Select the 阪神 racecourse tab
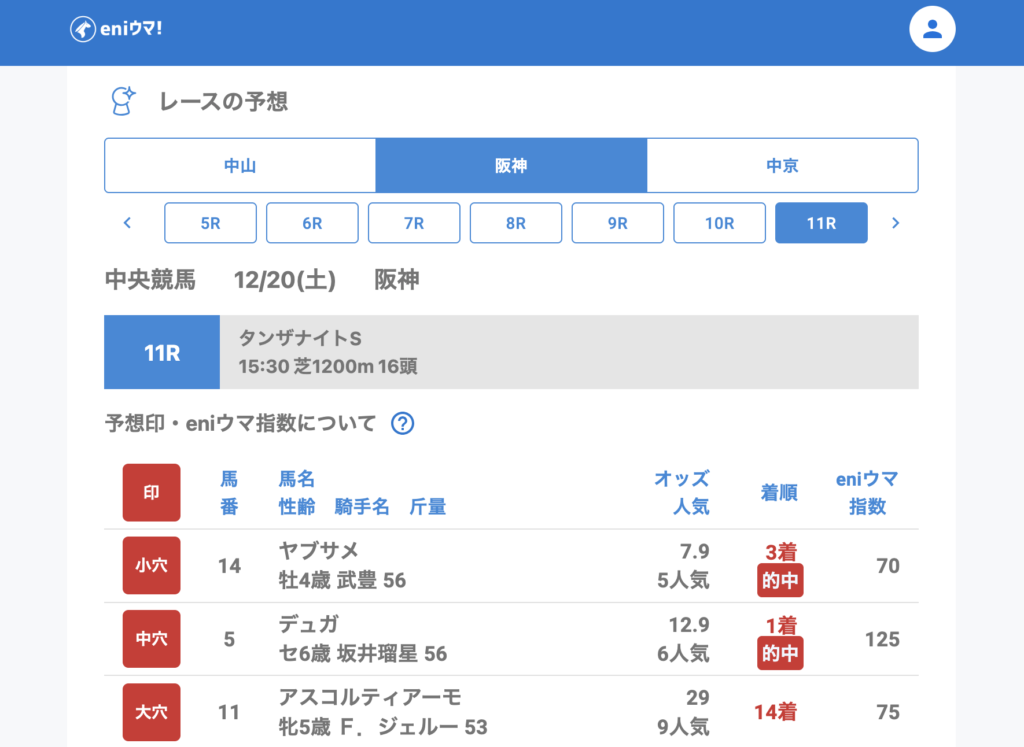 point(511,166)
